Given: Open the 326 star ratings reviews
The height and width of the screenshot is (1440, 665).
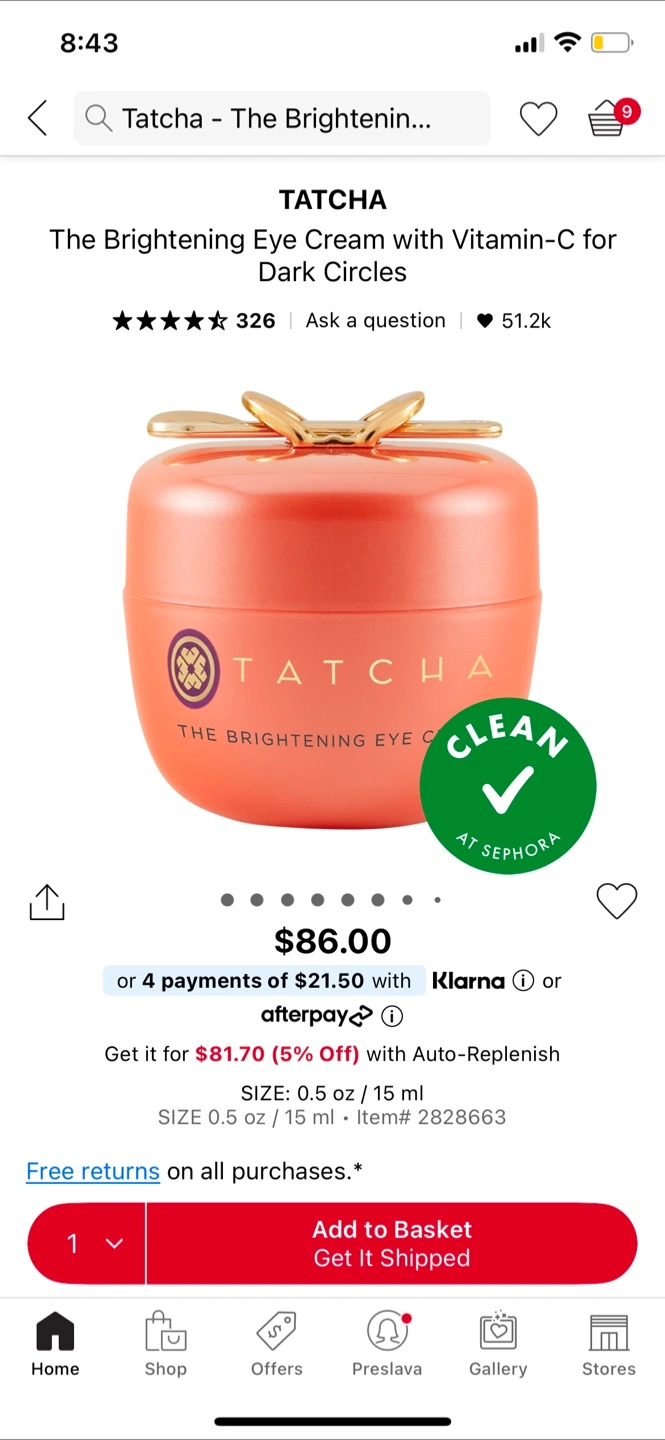Looking at the screenshot, I should tap(194, 321).
